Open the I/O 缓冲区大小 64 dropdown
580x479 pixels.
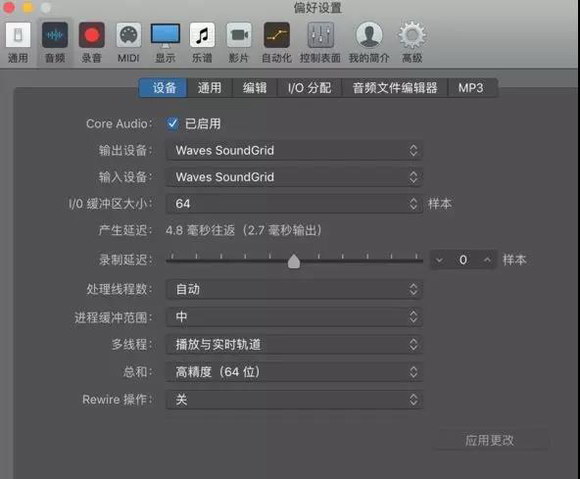(294, 204)
